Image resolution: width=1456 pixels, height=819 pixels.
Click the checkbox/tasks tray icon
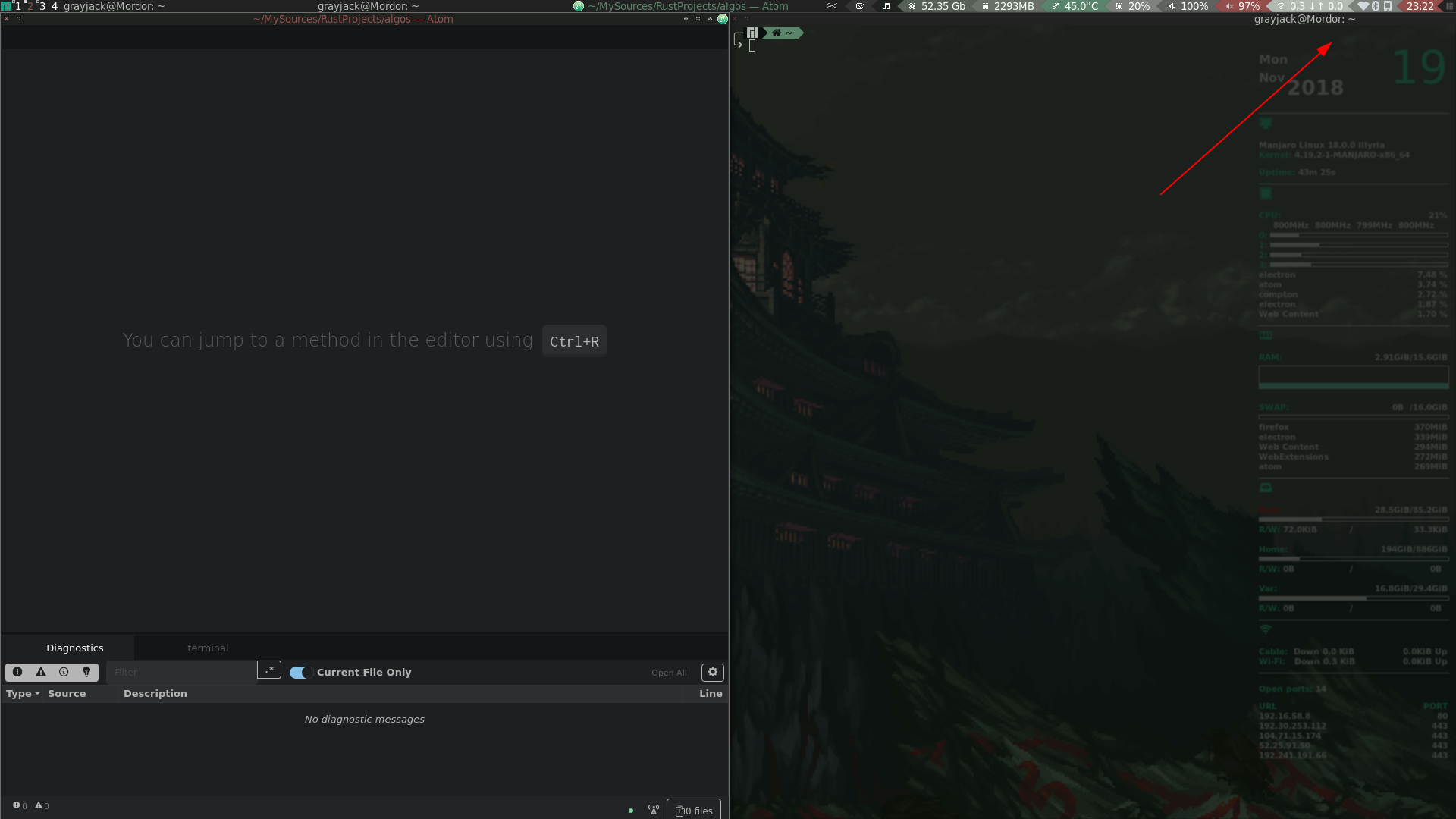(x=860, y=6)
